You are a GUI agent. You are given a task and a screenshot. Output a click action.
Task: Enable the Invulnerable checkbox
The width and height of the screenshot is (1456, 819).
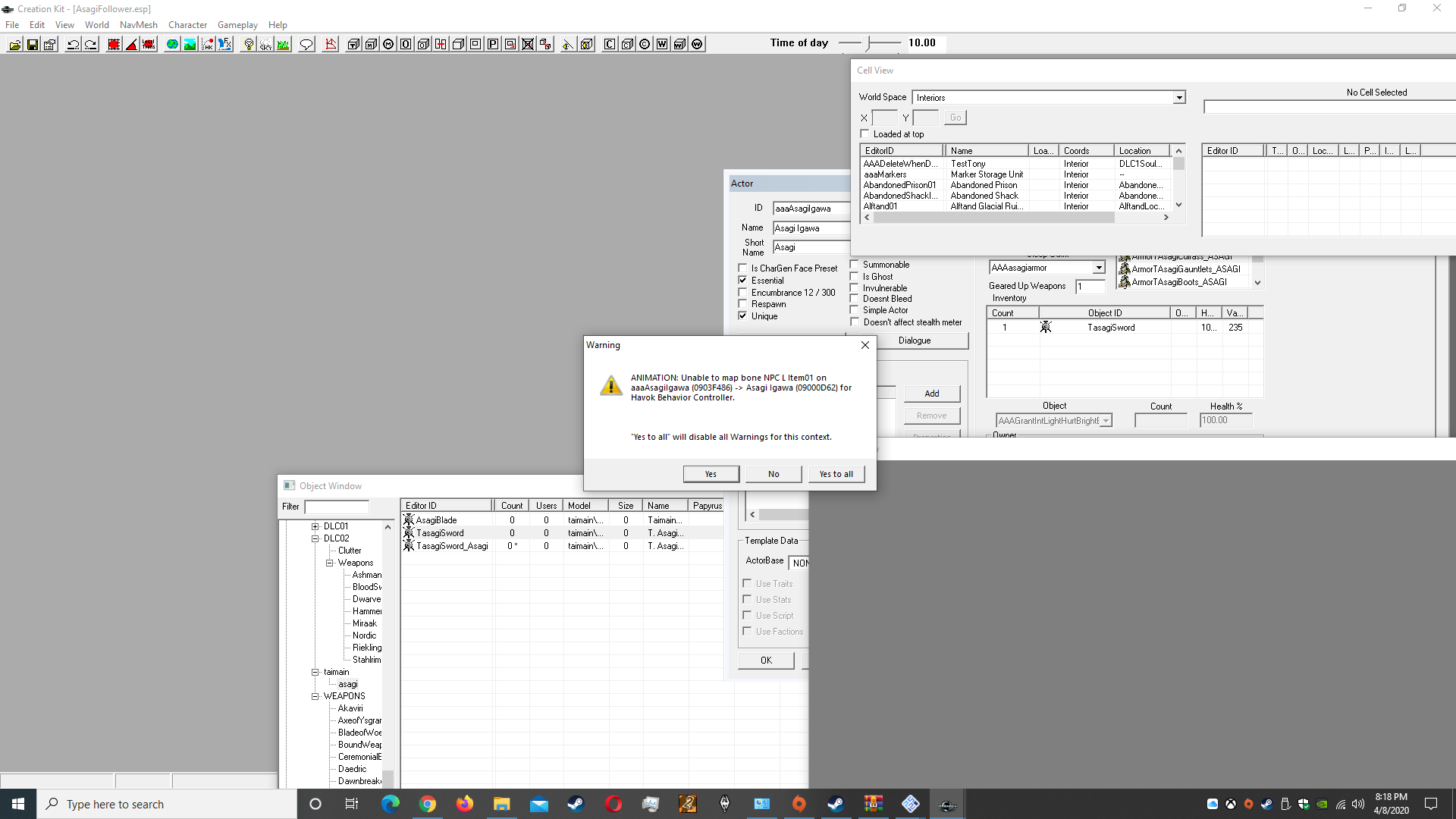coord(855,288)
